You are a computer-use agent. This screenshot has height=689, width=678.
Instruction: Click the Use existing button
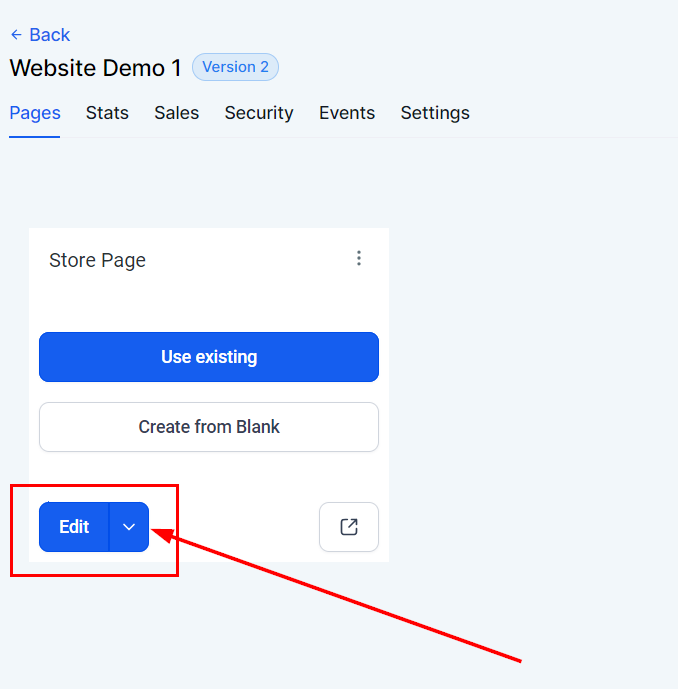click(209, 357)
